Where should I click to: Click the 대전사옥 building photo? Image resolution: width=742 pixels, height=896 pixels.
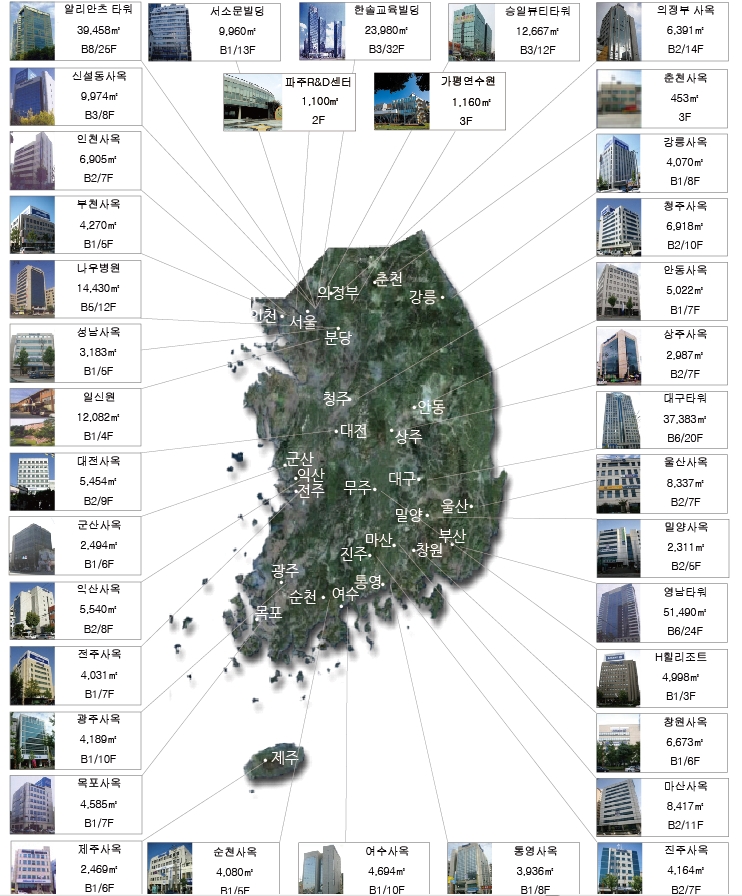pos(33,482)
